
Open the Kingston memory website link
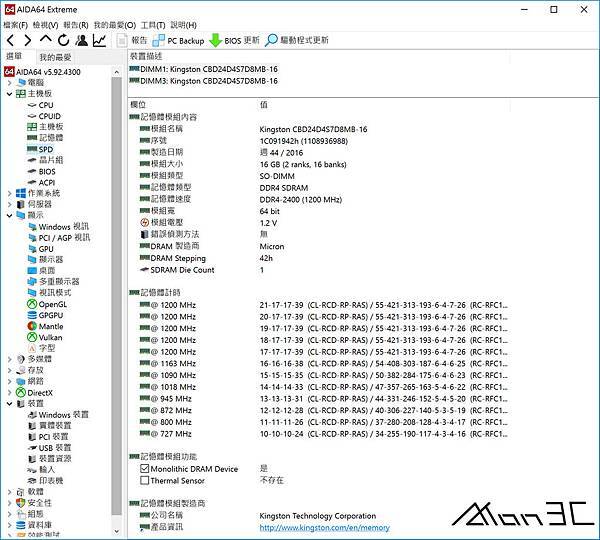pyautogui.click(x=324, y=527)
